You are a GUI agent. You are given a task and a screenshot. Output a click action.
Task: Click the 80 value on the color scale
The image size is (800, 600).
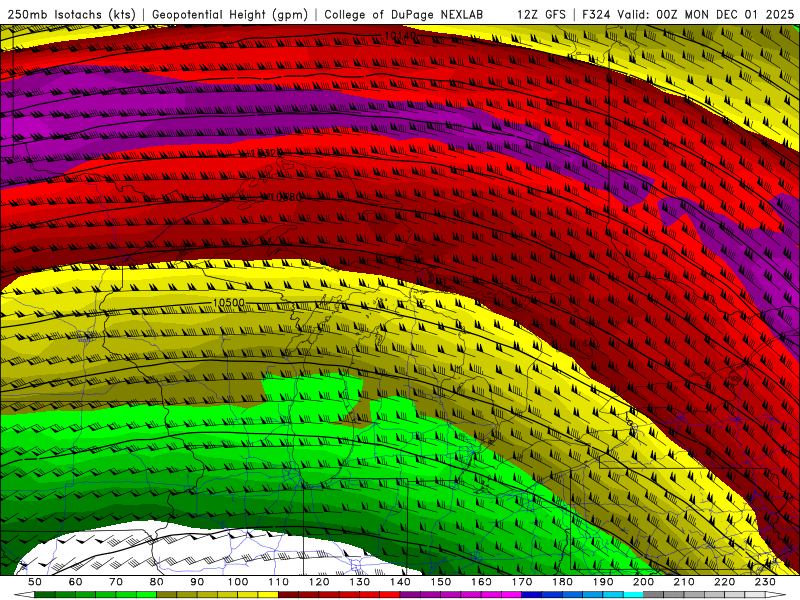[157, 582]
